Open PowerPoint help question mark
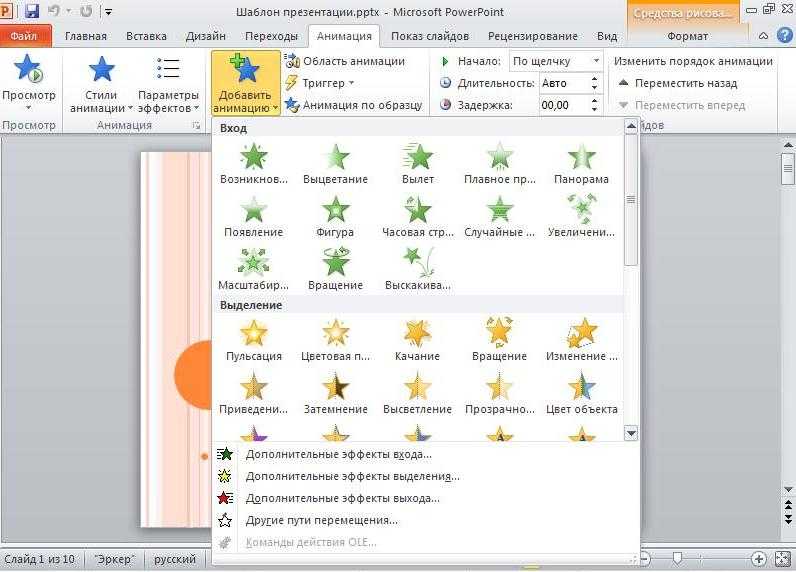This screenshot has width=796, height=572. pyautogui.click(x=785, y=36)
